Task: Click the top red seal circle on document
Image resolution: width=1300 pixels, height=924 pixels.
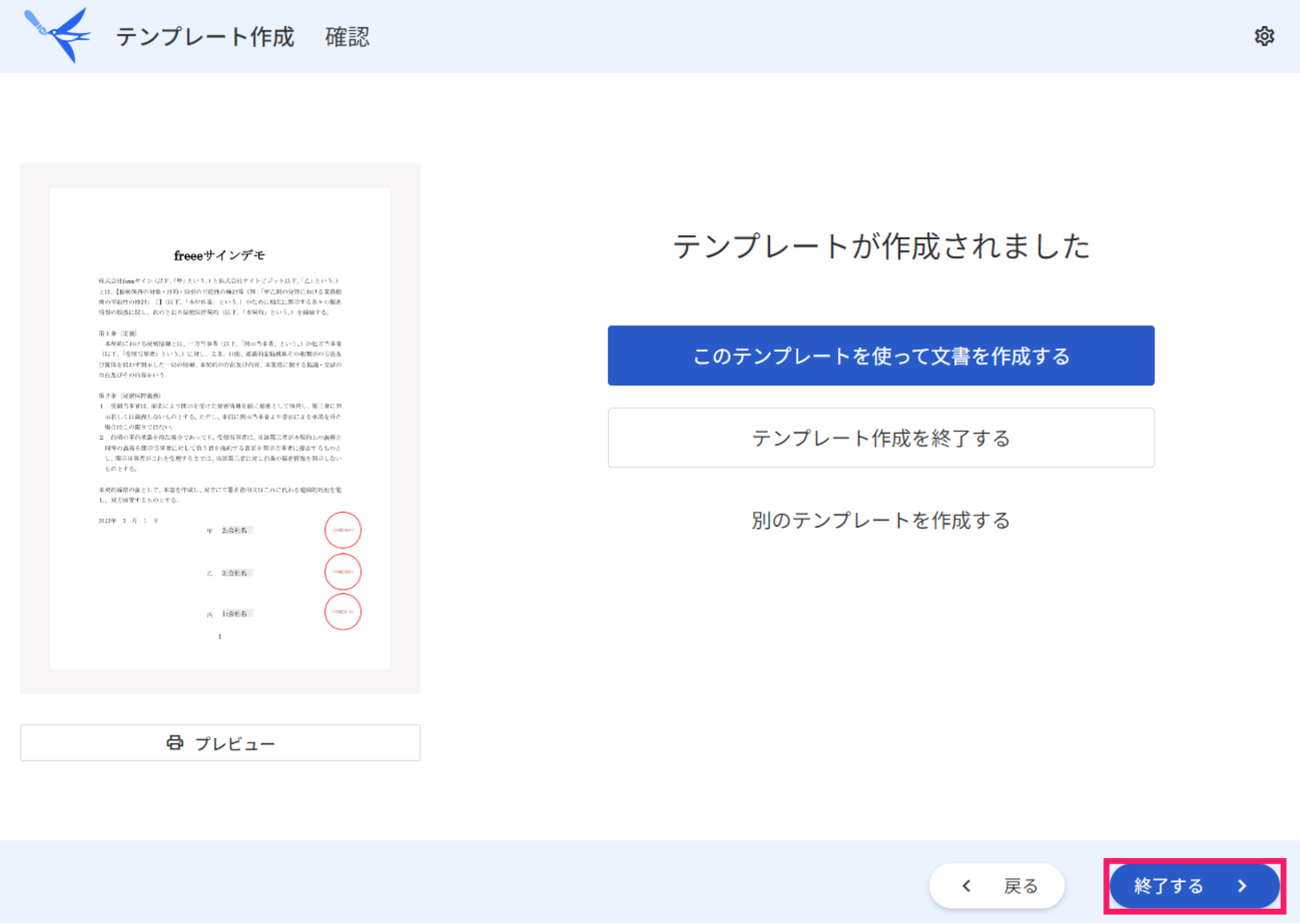Action: tap(343, 530)
